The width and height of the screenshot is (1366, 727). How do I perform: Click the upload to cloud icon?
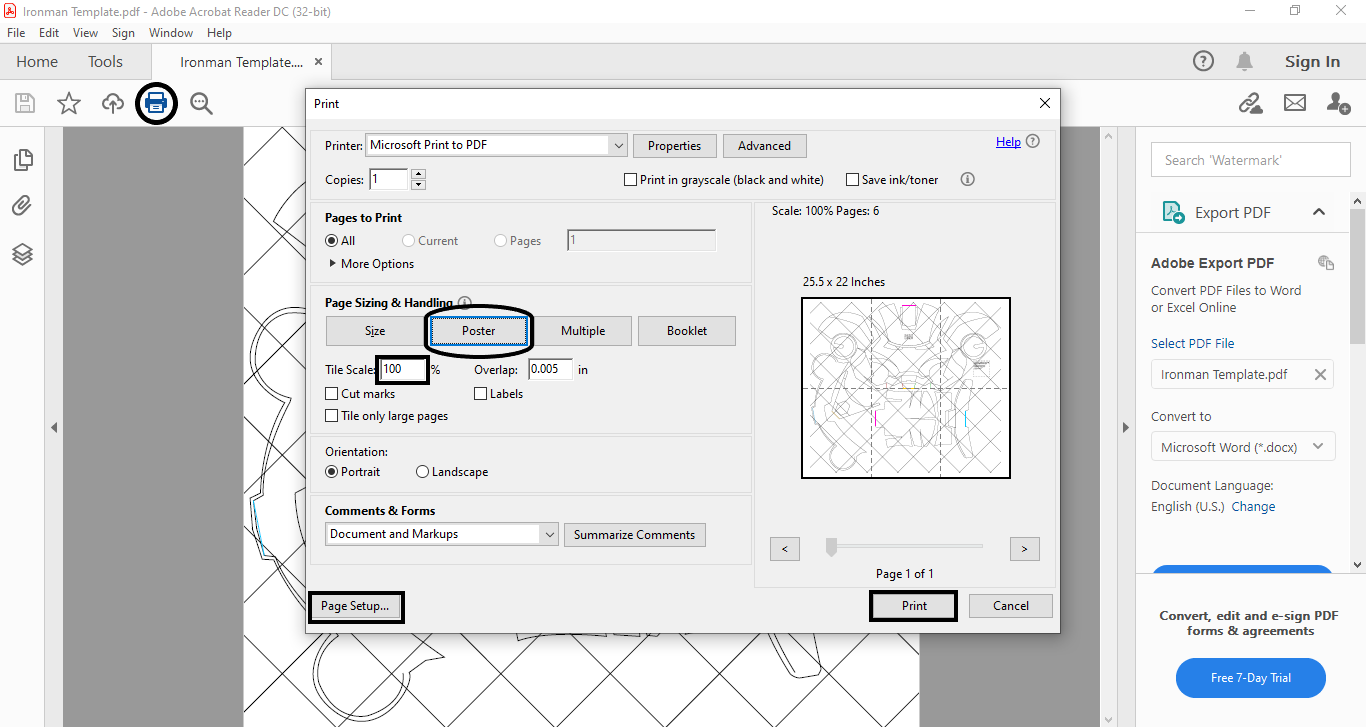coord(113,103)
